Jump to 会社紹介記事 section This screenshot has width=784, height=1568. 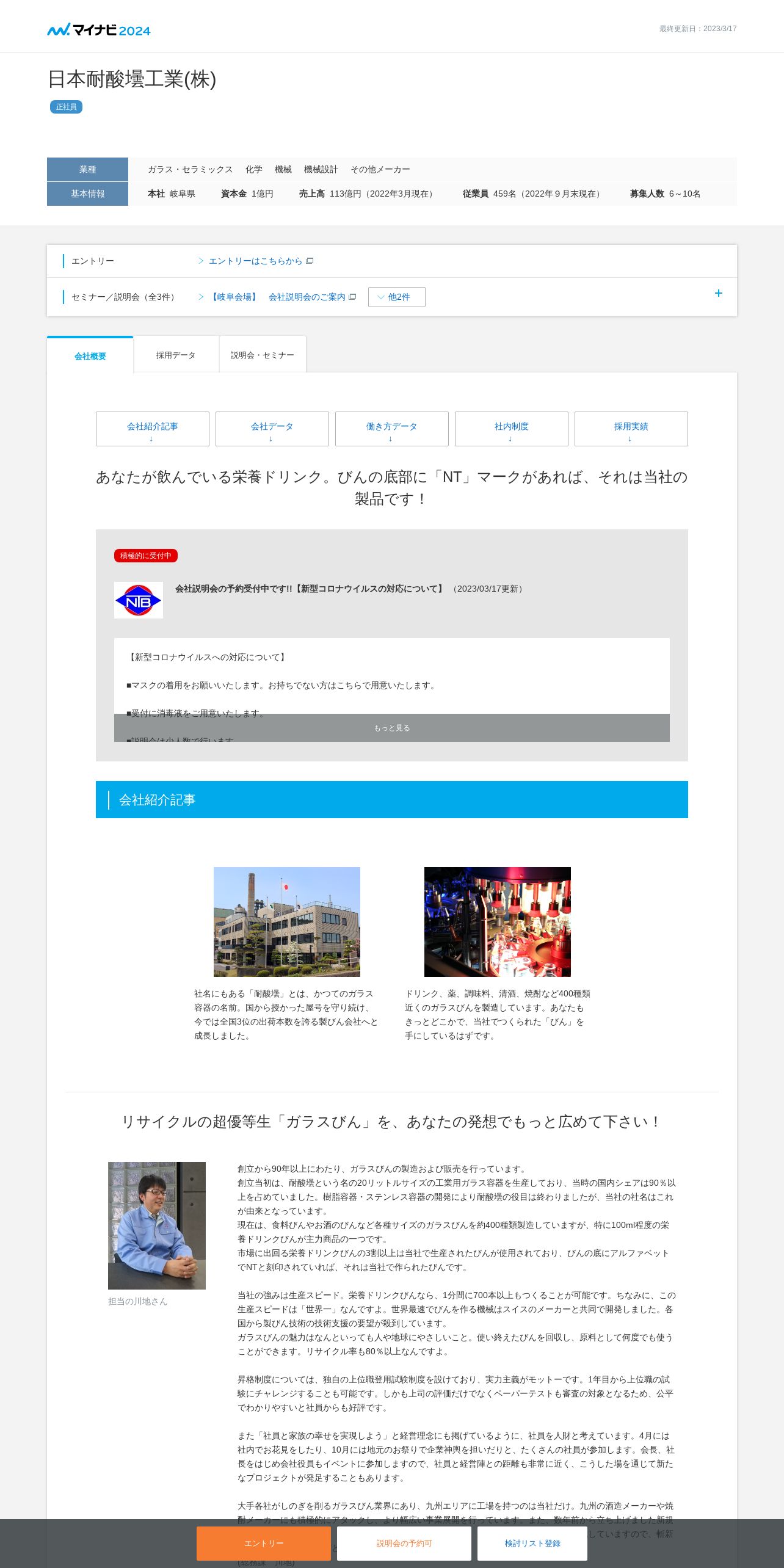coord(153,429)
